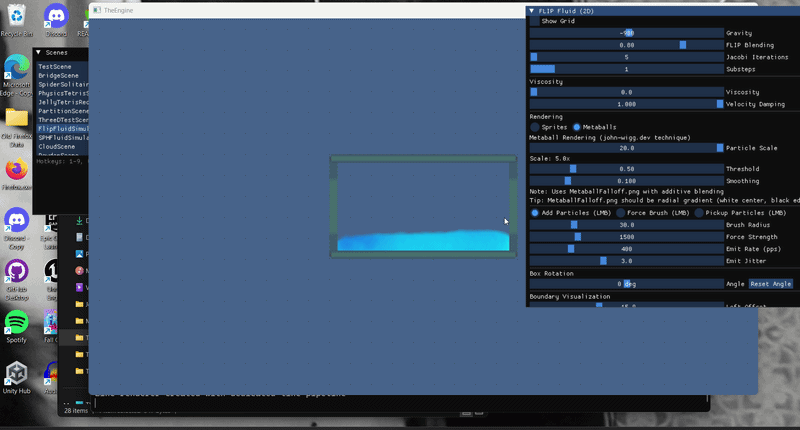This screenshot has width=800, height=430.
Task: Click the Particle Scale slider
Action: click(x=627, y=148)
